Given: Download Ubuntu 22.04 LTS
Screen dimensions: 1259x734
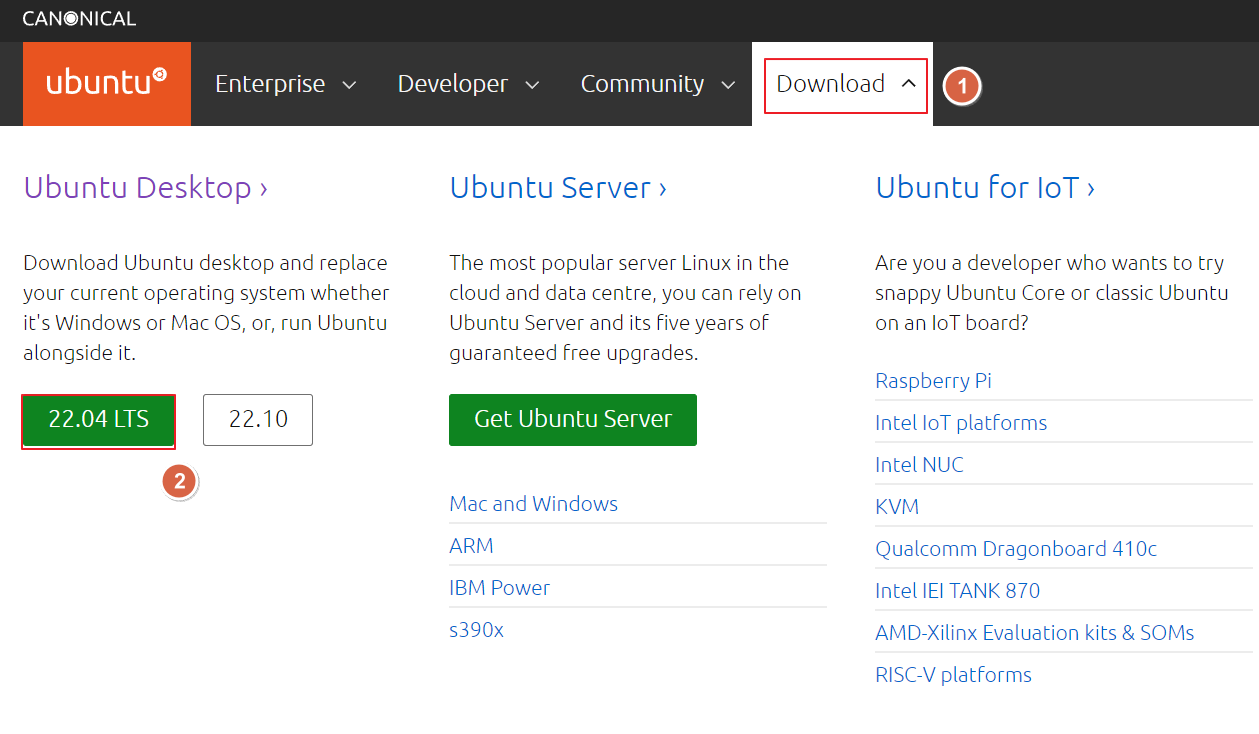Looking at the screenshot, I should [99, 420].
